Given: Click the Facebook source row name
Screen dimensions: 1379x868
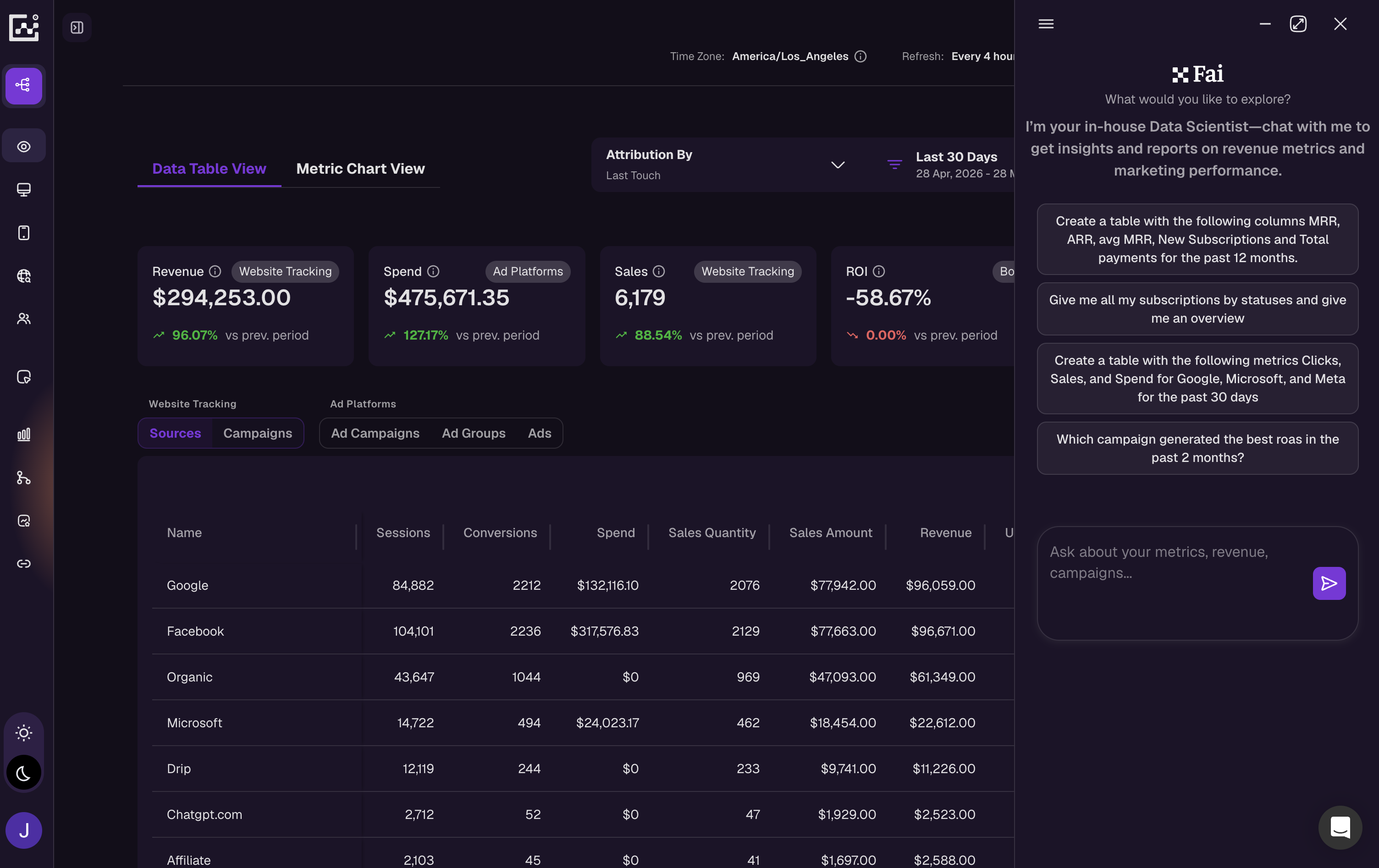Looking at the screenshot, I should 195,631.
